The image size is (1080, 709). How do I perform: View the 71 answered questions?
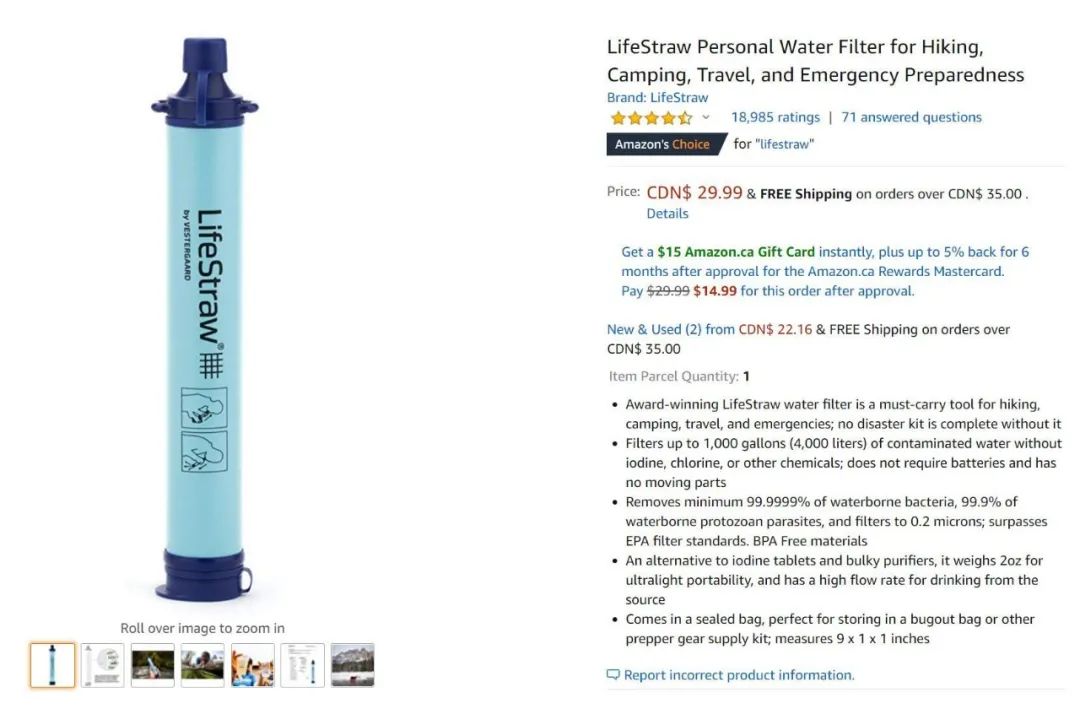point(911,117)
